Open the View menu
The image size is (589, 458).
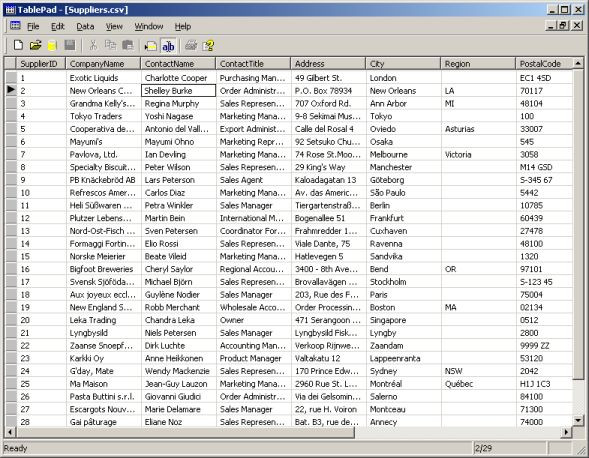pos(114,26)
